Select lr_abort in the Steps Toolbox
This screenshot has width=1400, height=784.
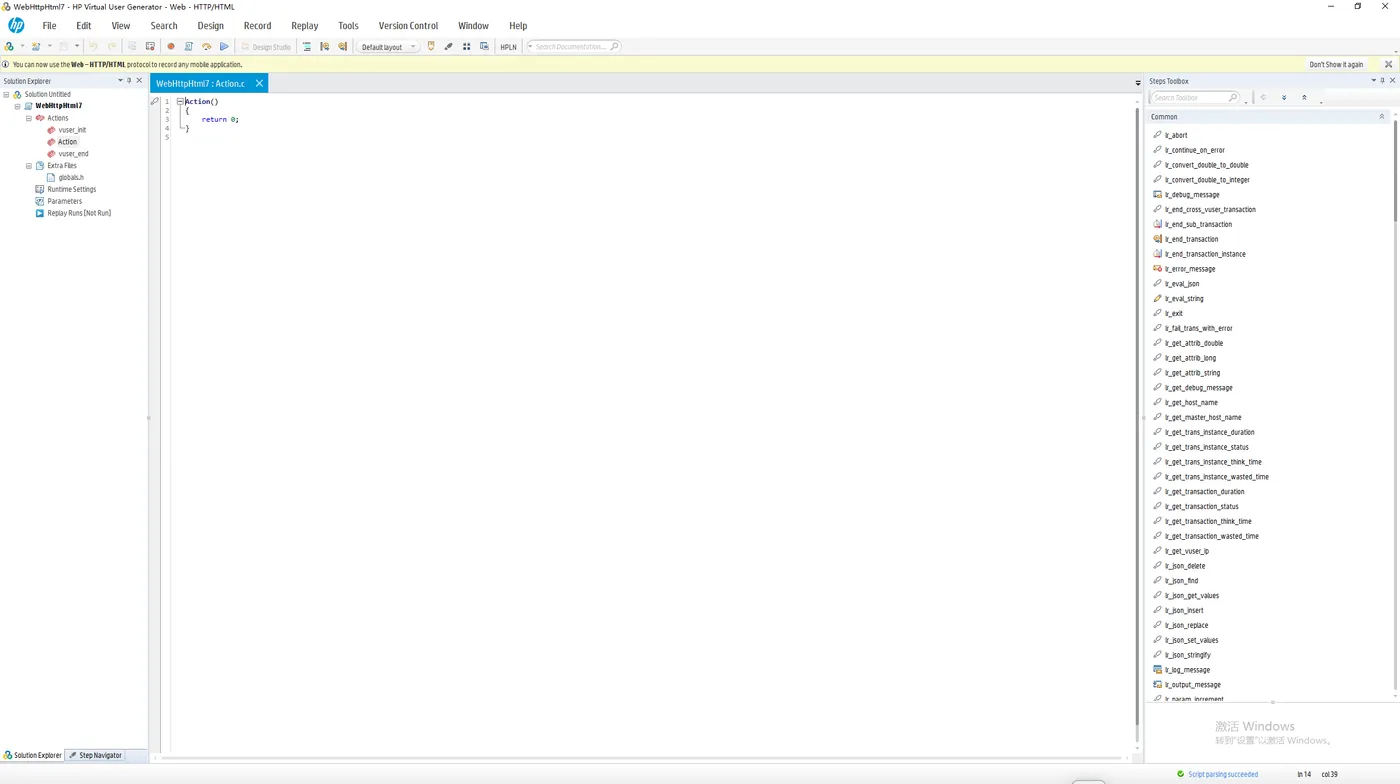click(x=1176, y=135)
